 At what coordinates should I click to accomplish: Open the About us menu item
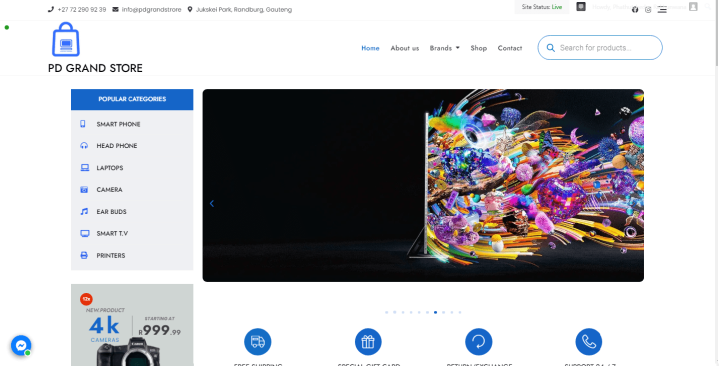pos(404,48)
